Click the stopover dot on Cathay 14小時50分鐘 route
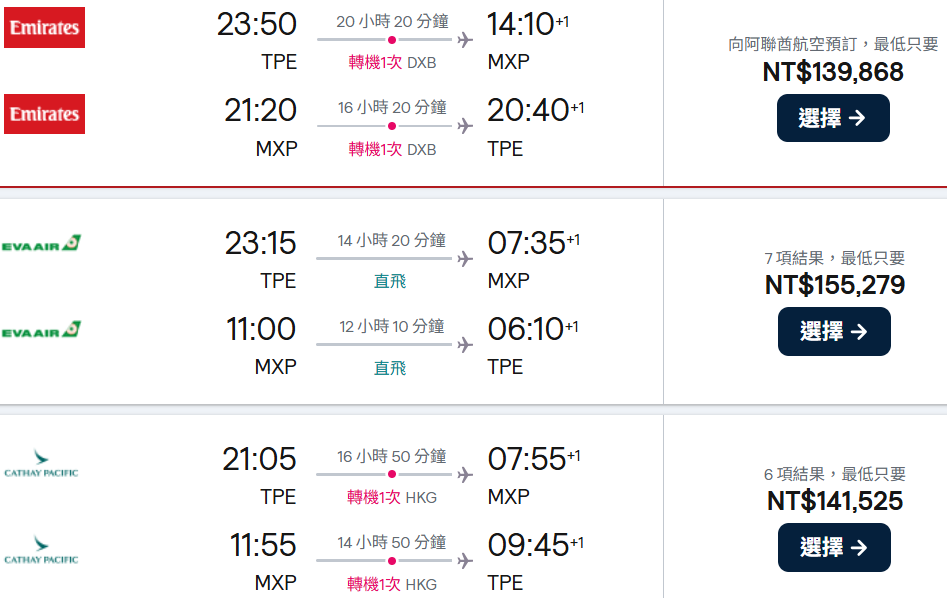This screenshot has width=947, height=598. tap(391, 561)
